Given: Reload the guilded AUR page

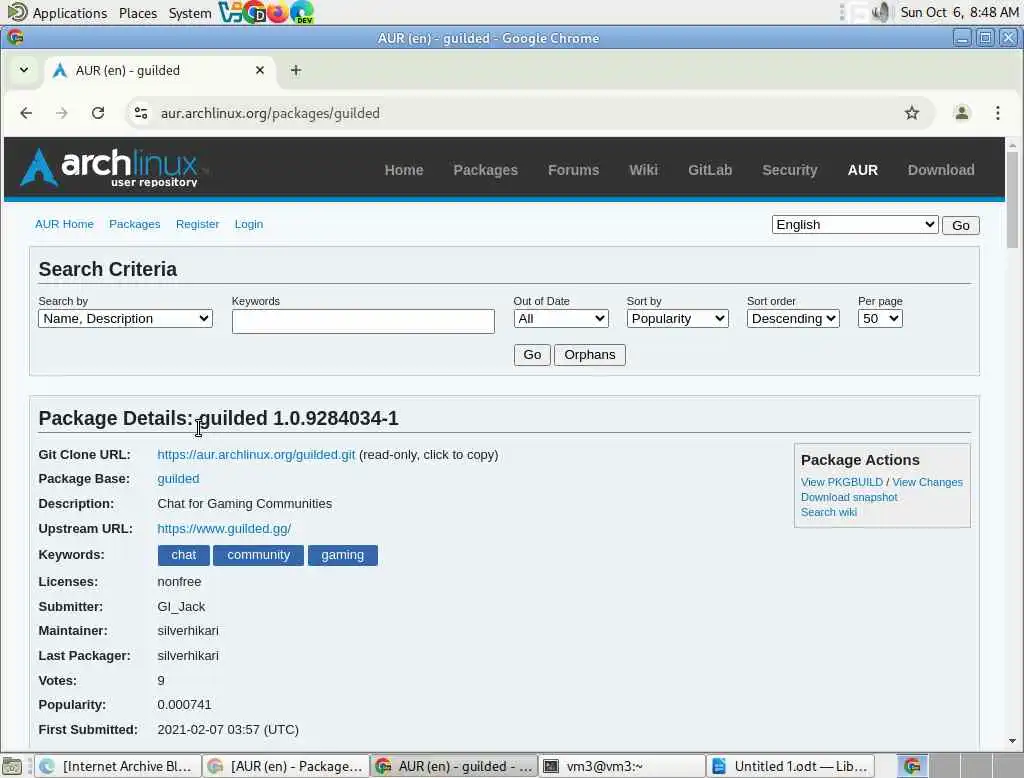Looking at the screenshot, I should pos(98,113).
